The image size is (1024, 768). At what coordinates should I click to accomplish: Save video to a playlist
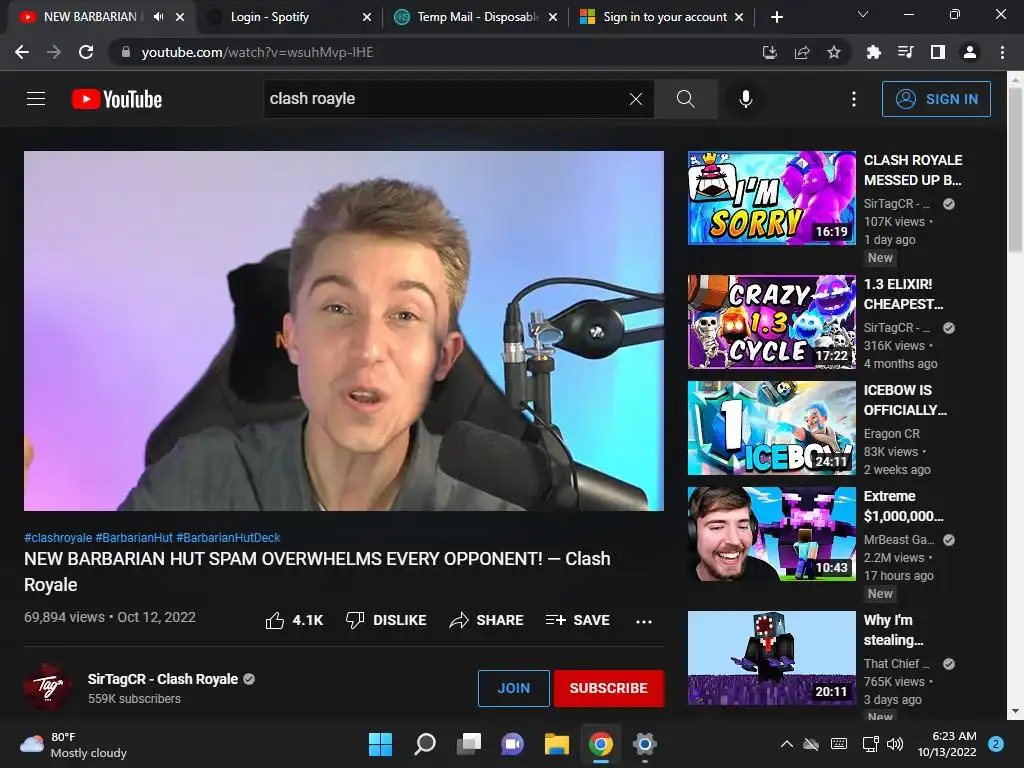click(578, 620)
